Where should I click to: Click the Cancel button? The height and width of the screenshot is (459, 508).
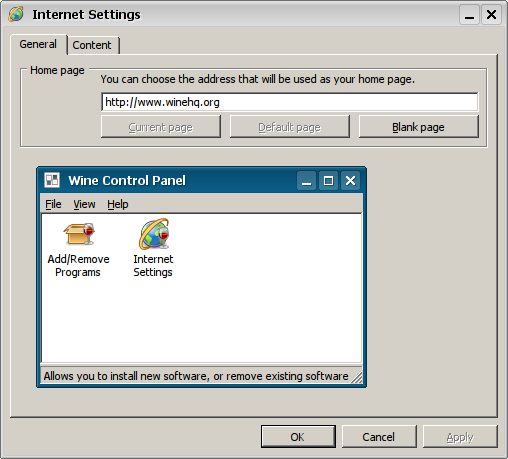(379, 437)
